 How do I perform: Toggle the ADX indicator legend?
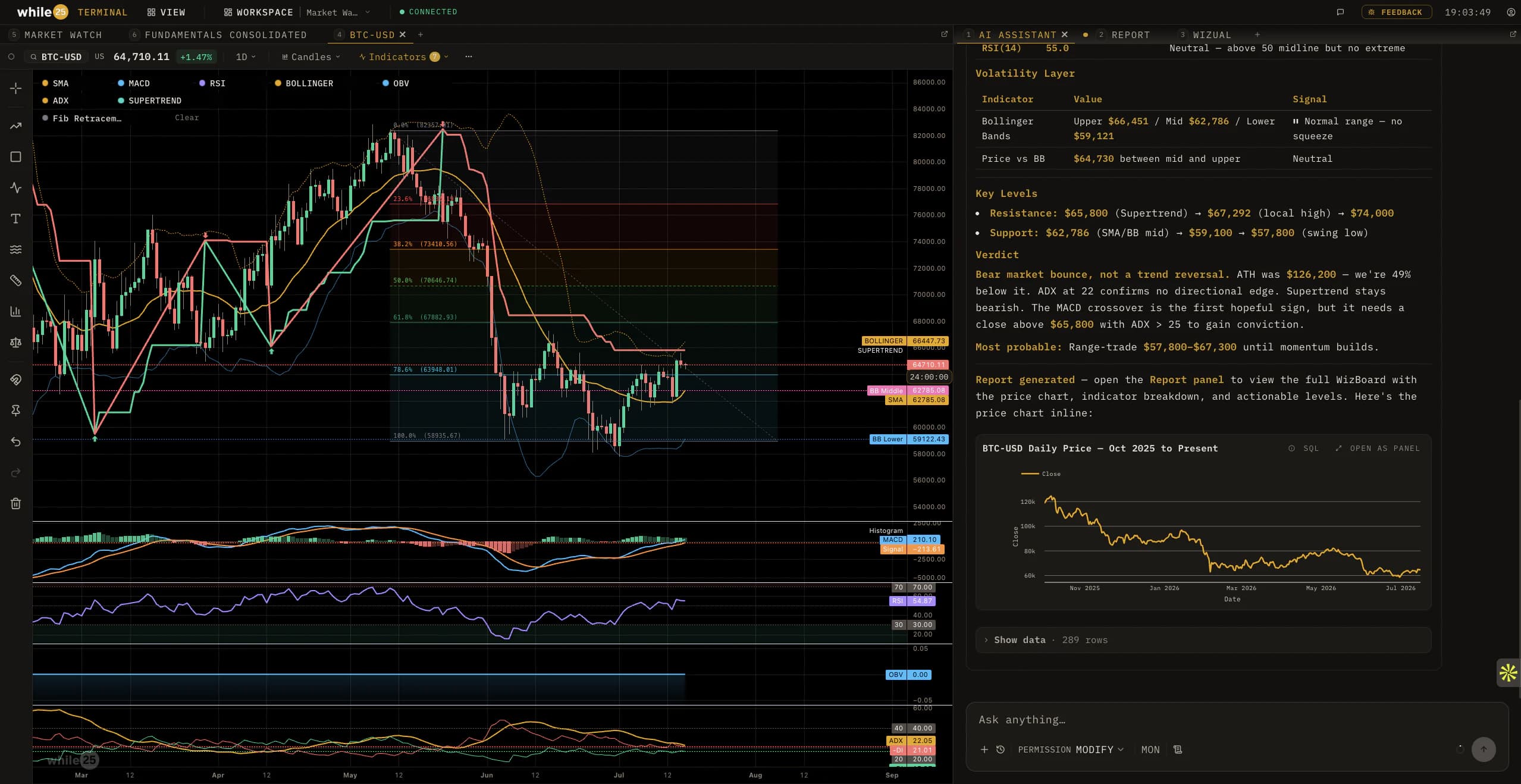point(55,101)
